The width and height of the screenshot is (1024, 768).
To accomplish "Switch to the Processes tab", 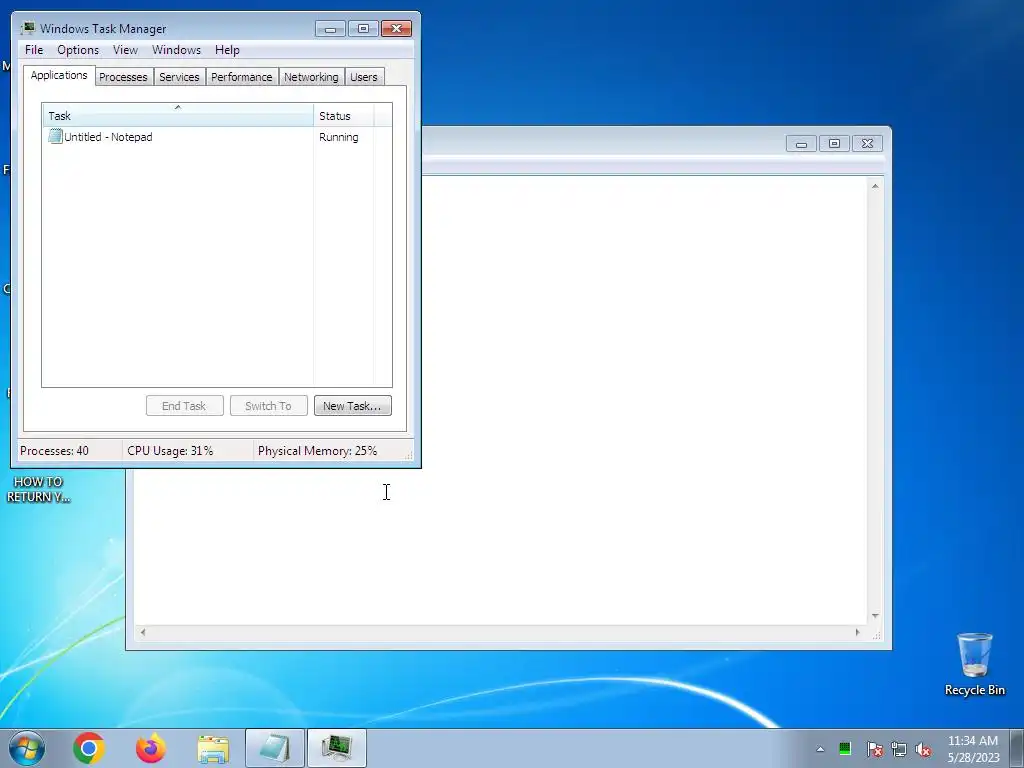I will click(123, 77).
